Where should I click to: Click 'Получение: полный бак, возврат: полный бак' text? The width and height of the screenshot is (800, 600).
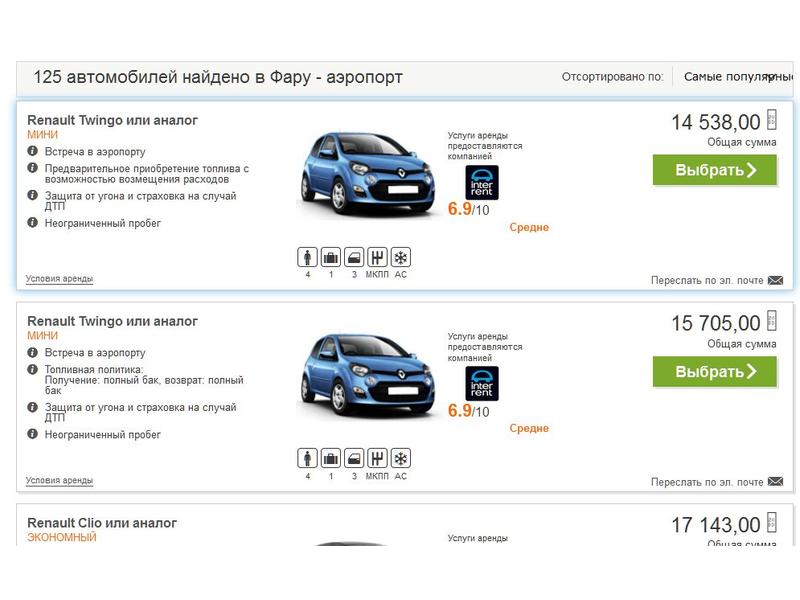[x=144, y=385]
